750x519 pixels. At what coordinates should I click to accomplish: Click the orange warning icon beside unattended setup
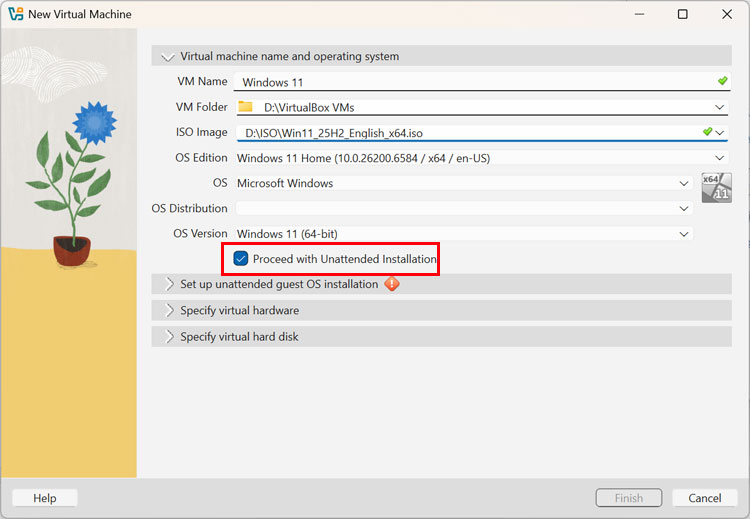392,284
